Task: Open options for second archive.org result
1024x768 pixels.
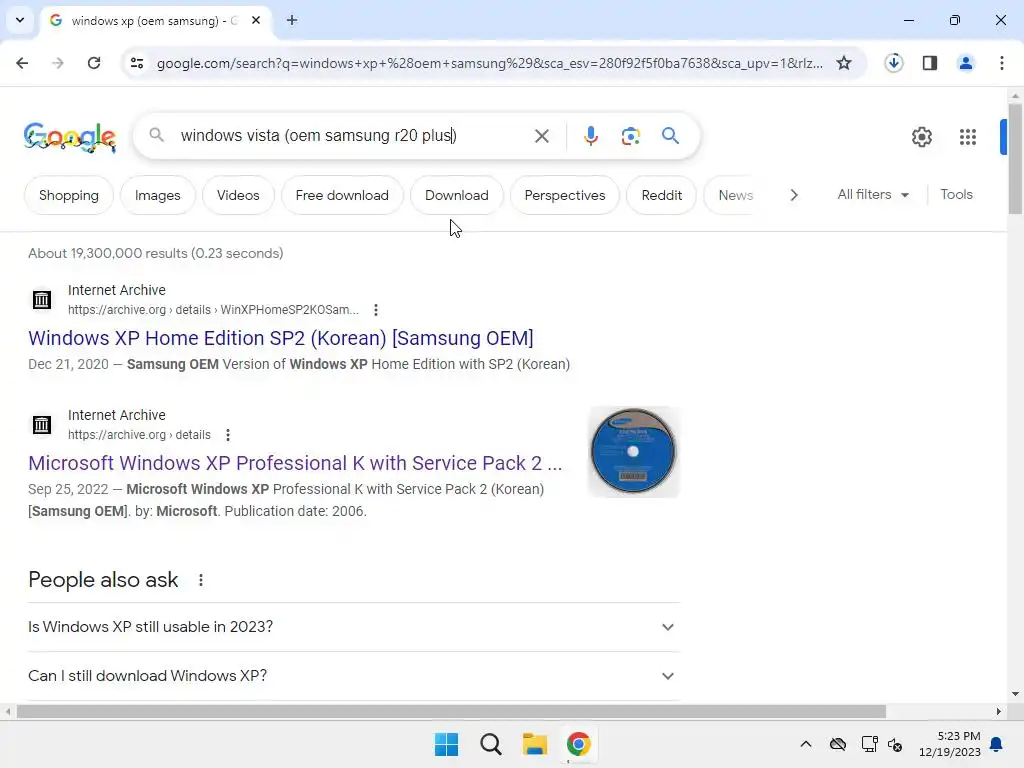Action: (227, 435)
